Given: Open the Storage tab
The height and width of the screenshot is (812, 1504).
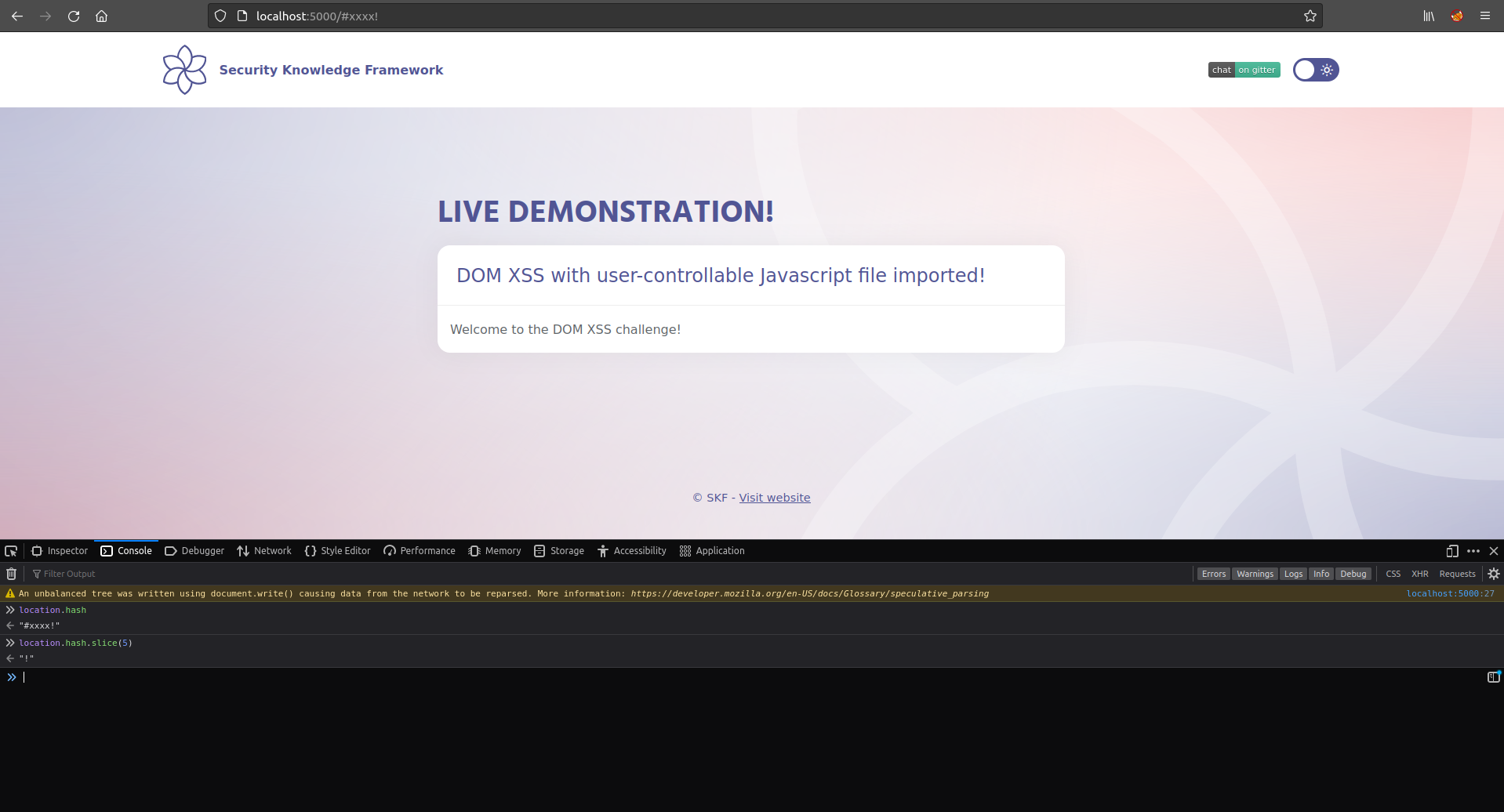Looking at the screenshot, I should pos(559,551).
